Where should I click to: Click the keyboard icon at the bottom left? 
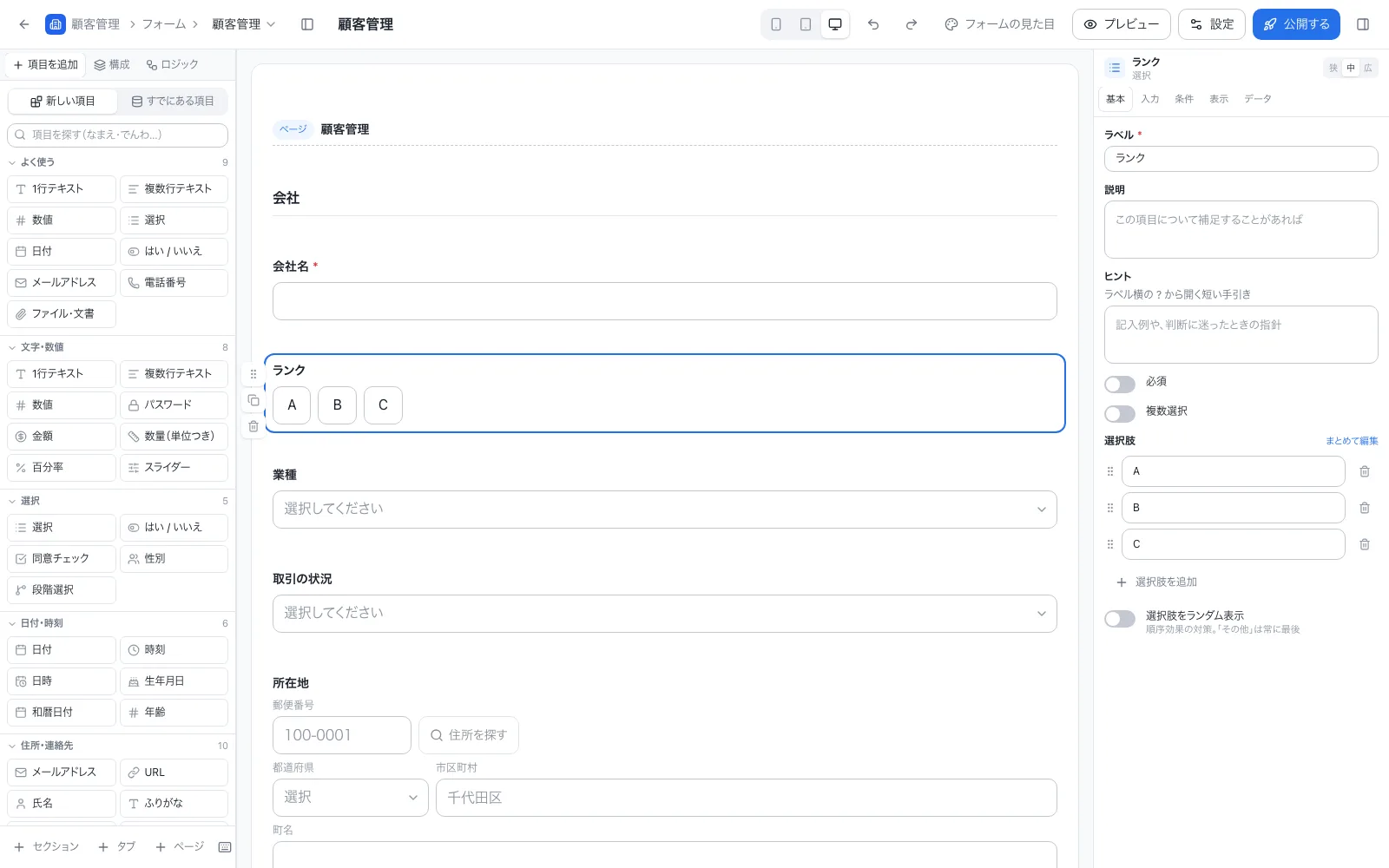coord(225,847)
